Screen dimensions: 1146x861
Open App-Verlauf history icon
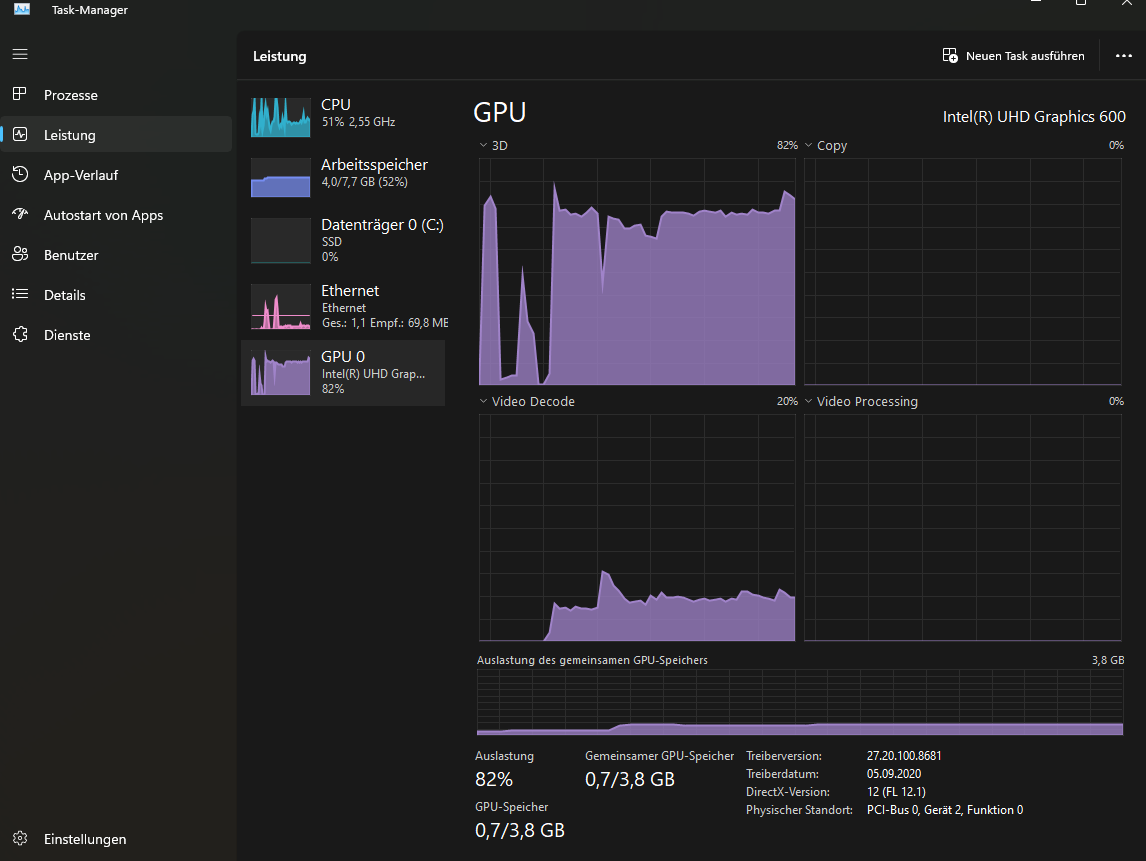(x=20, y=175)
